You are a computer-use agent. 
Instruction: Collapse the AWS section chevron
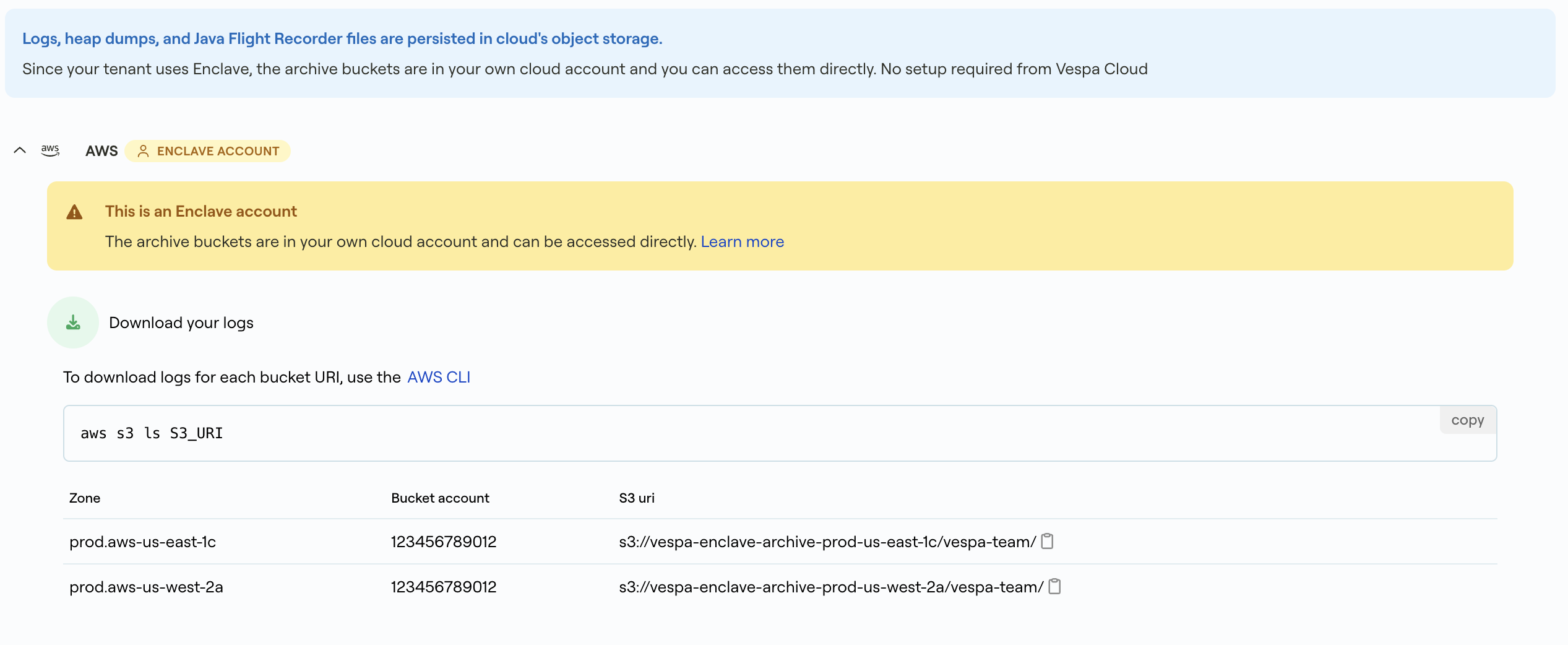(20, 150)
